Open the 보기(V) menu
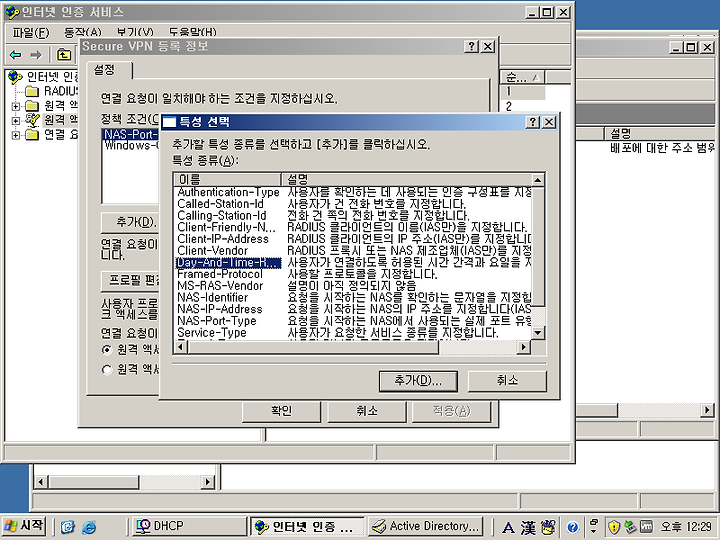The height and width of the screenshot is (540, 720). click(x=135, y=32)
